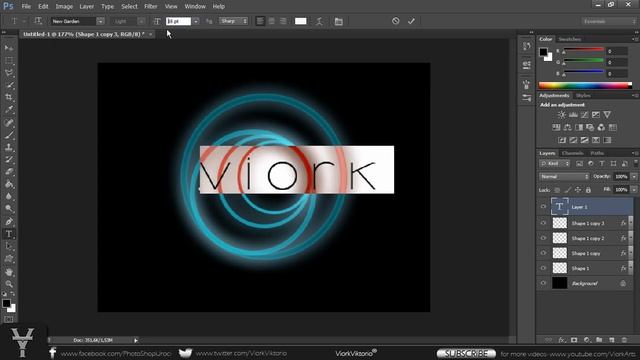Add a Levels adjustment
The height and width of the screenshot is (360, 640).
(x=573, y=115)
